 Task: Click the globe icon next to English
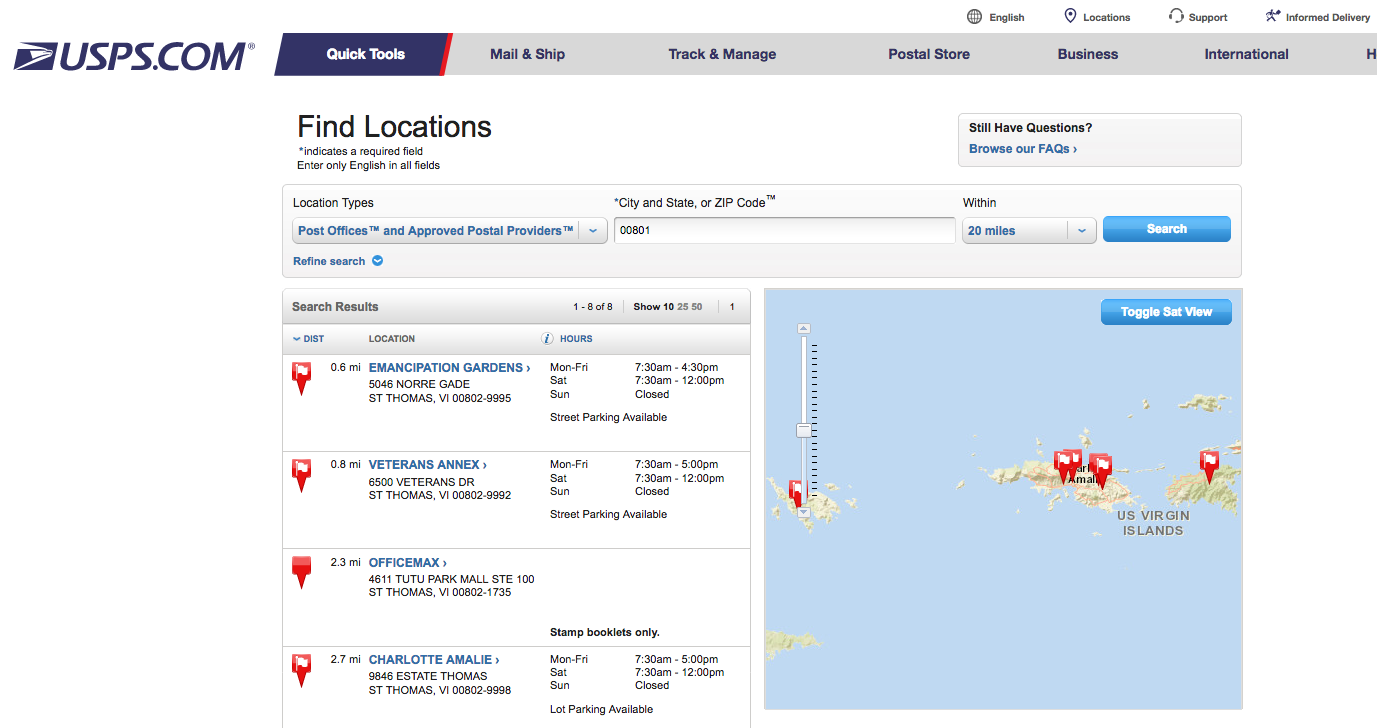973,16
